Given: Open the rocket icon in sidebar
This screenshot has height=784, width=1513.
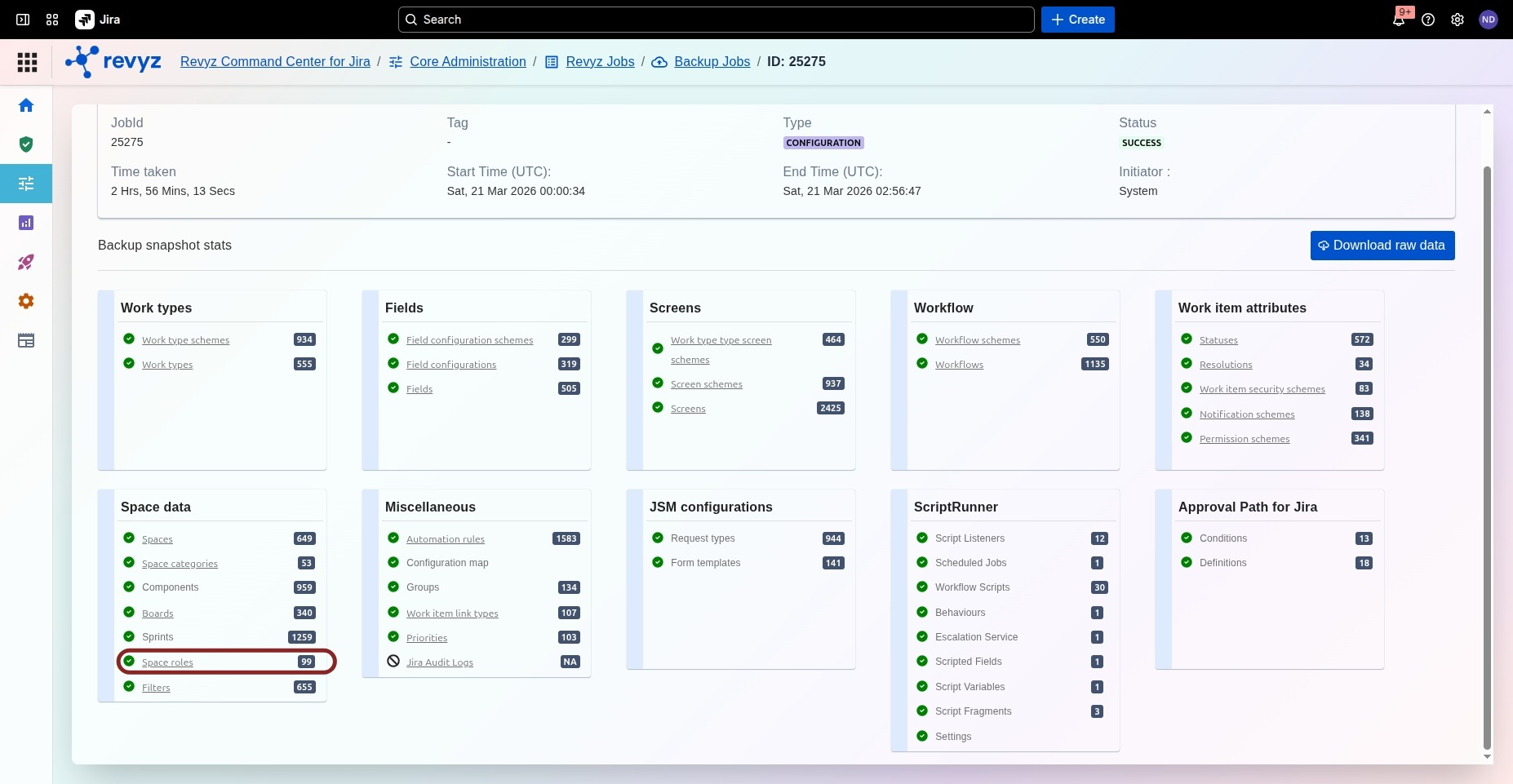Looking at the screenshot, I should tap(26, 262).
